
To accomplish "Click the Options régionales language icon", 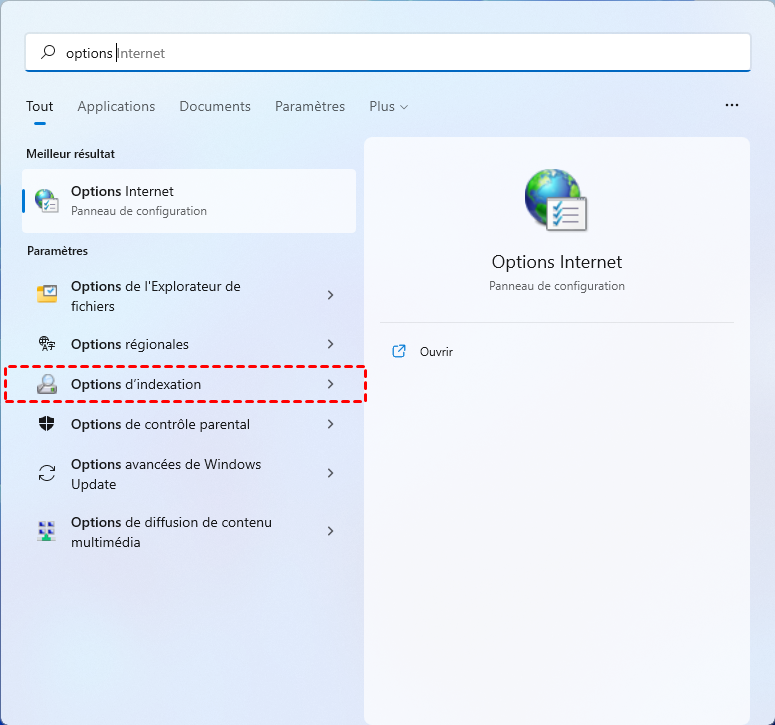I will 47,343.
